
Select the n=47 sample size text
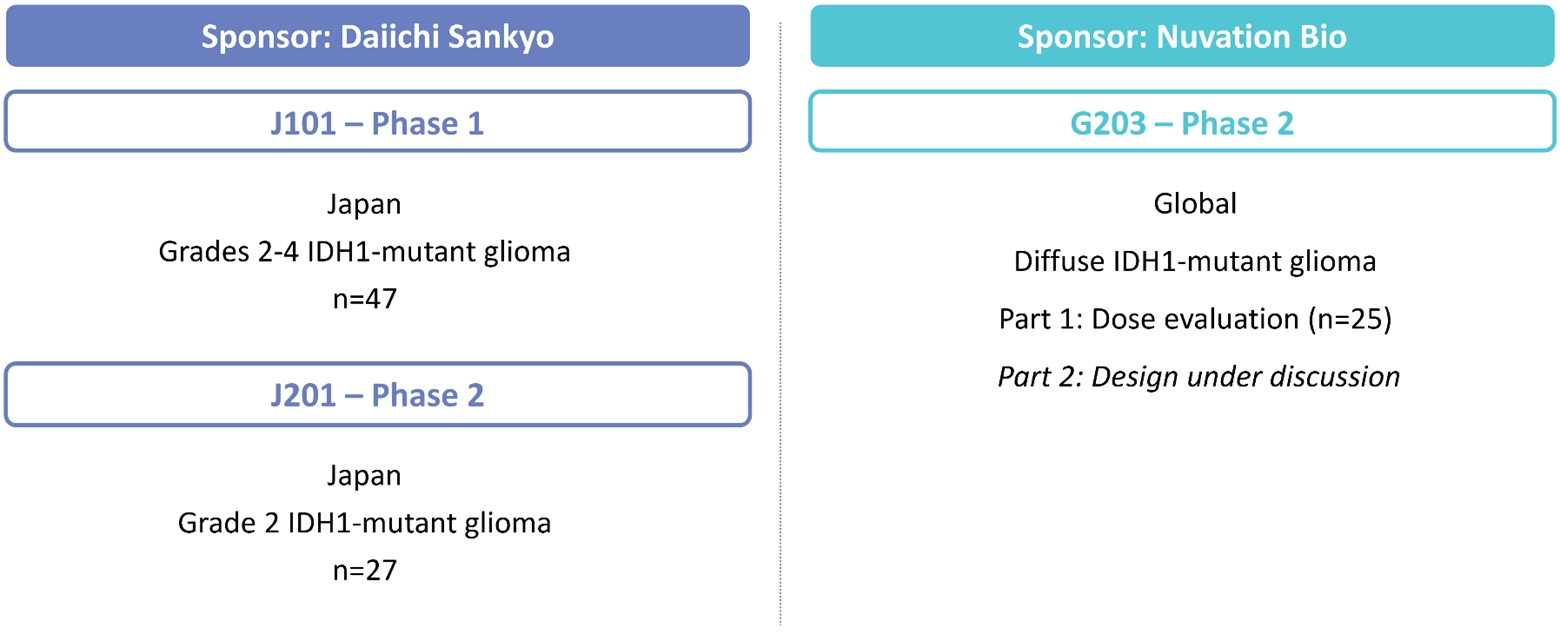(x=364, y=298)
